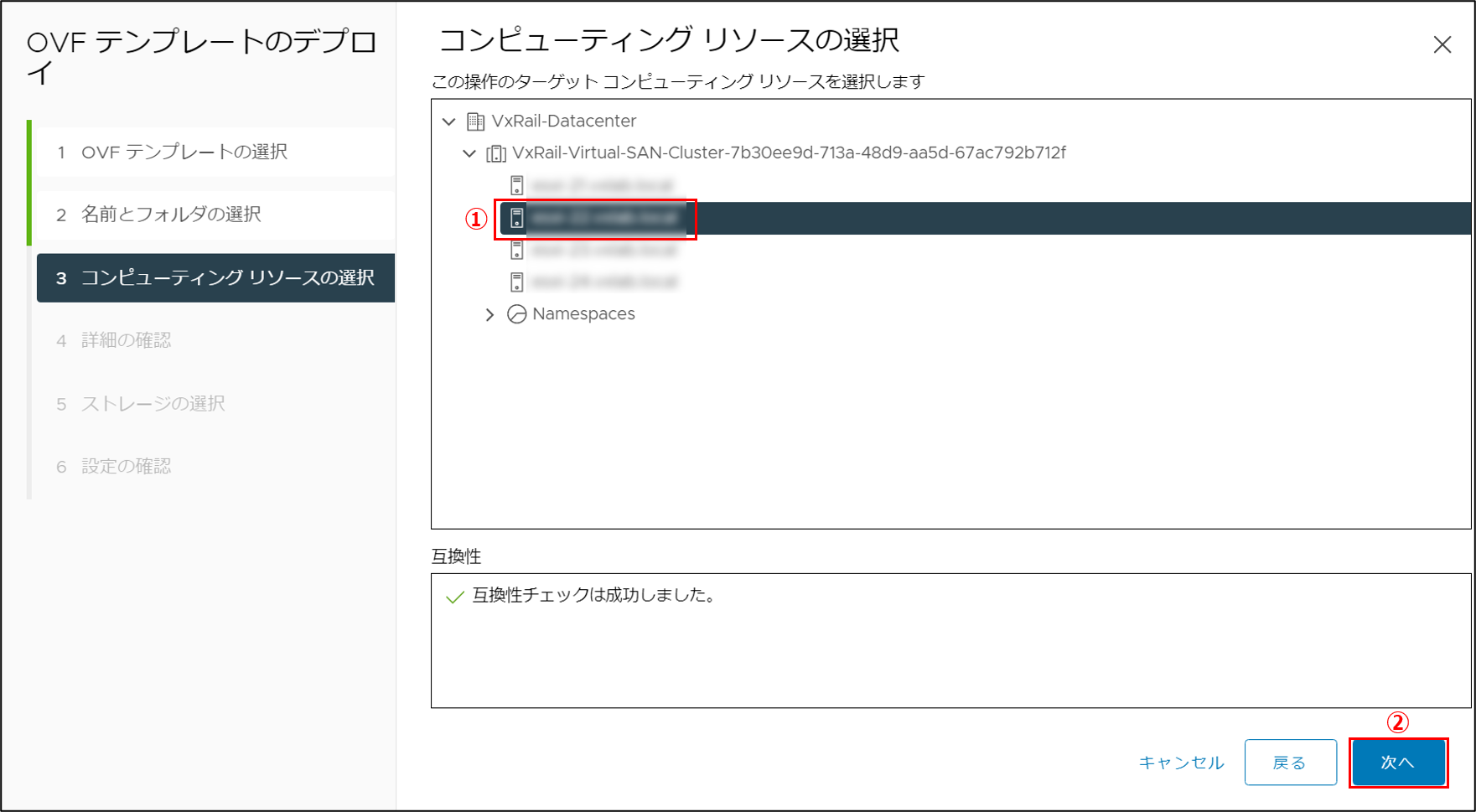The image size is (1476, 812).
Task: Click the VxRail-Datacenter datacenter icon
Action: [475, 122]
